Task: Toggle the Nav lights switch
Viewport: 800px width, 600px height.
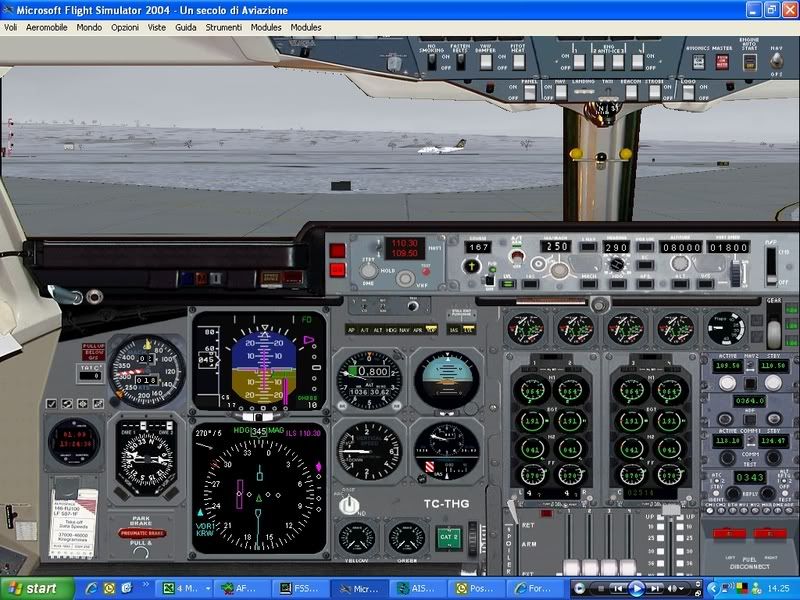Action: point(561,92)
